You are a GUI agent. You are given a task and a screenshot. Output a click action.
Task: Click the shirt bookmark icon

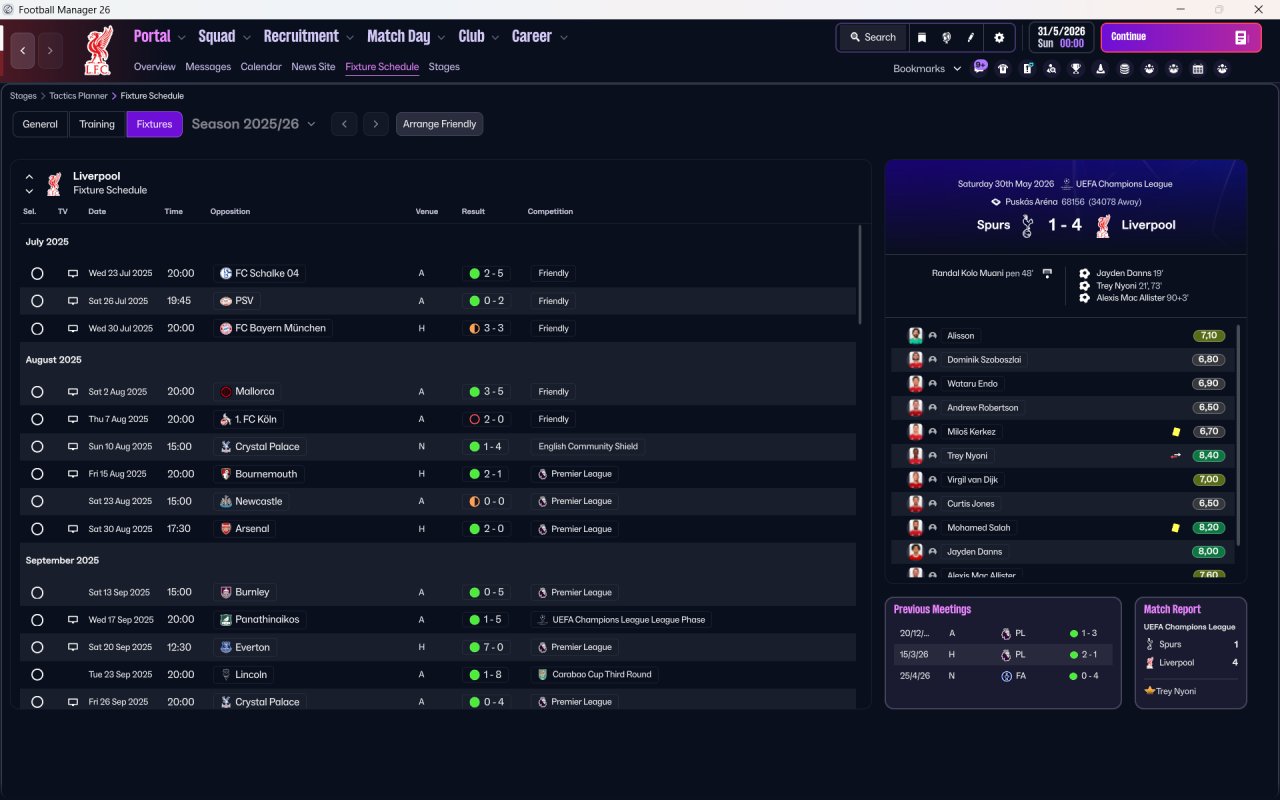point(1003,69)
